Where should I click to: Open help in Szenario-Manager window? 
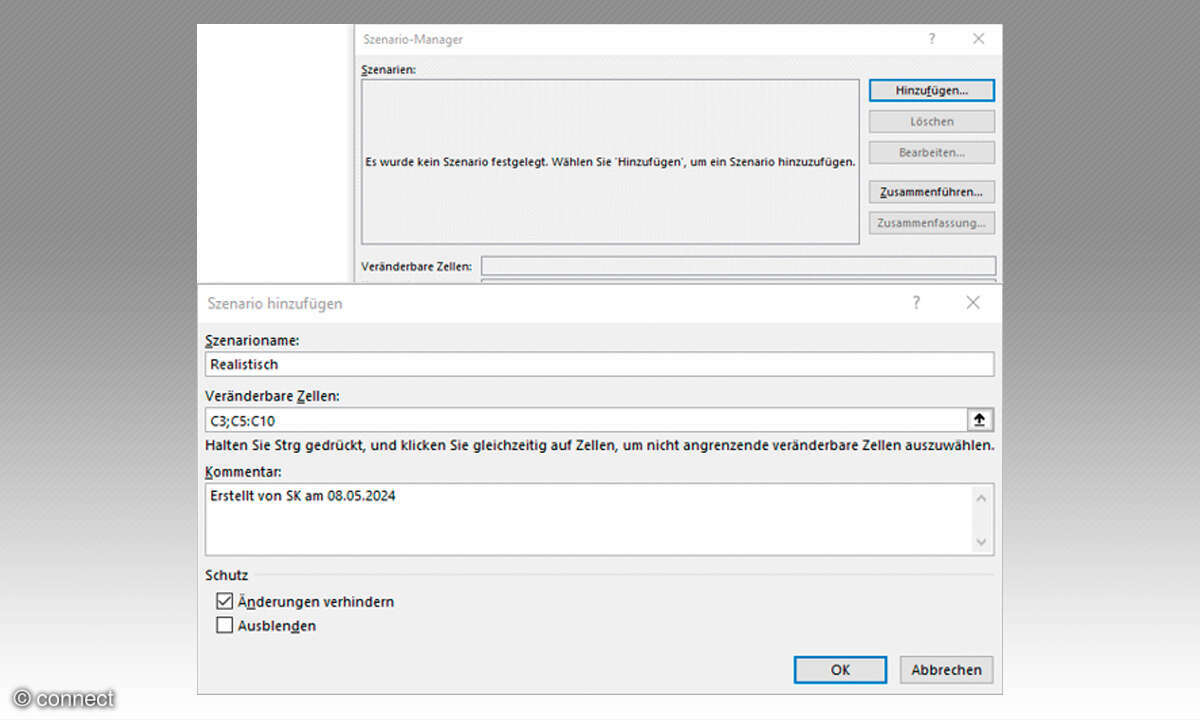pyautogui.click(x=932, y=39)
